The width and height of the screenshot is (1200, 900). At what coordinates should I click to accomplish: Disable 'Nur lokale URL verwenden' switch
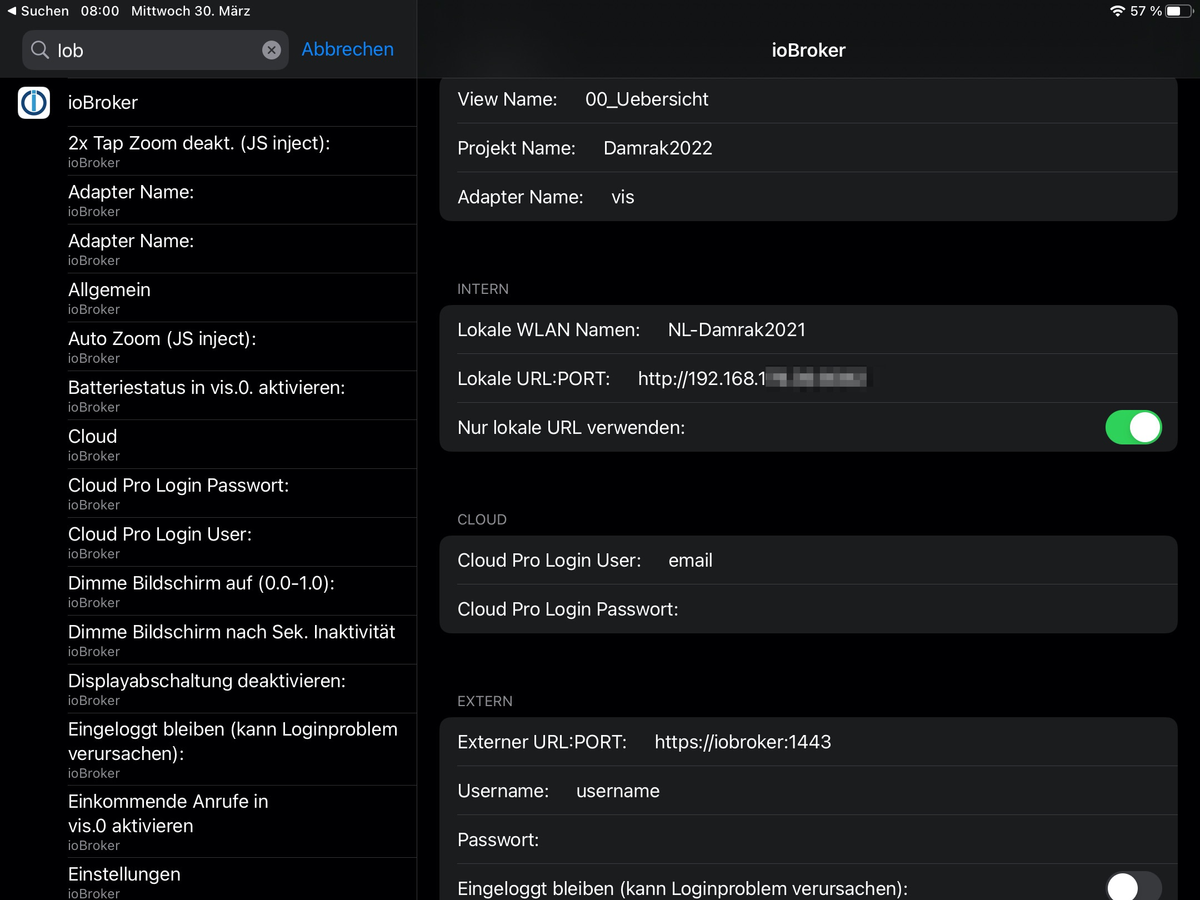tap(1133, 427)
